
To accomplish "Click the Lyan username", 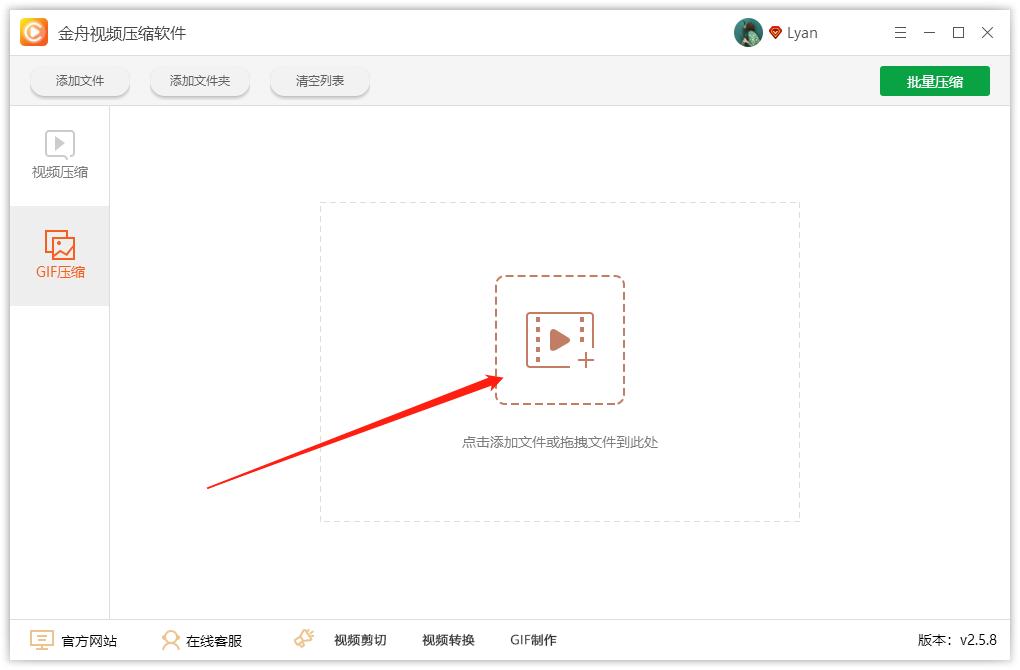I will point(802,33).
